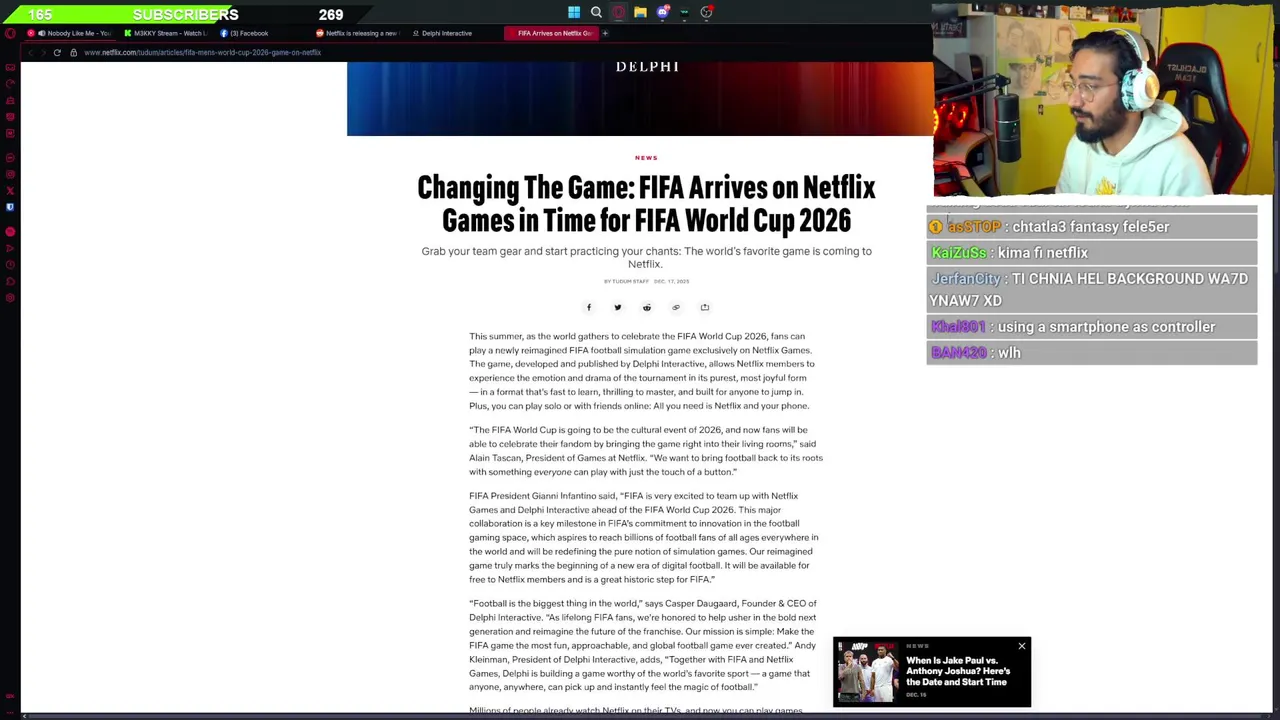Viewport: 1280px width, 720px height.
Task: Click the article date DEC. 17, 2025
Action: (671, 281)
